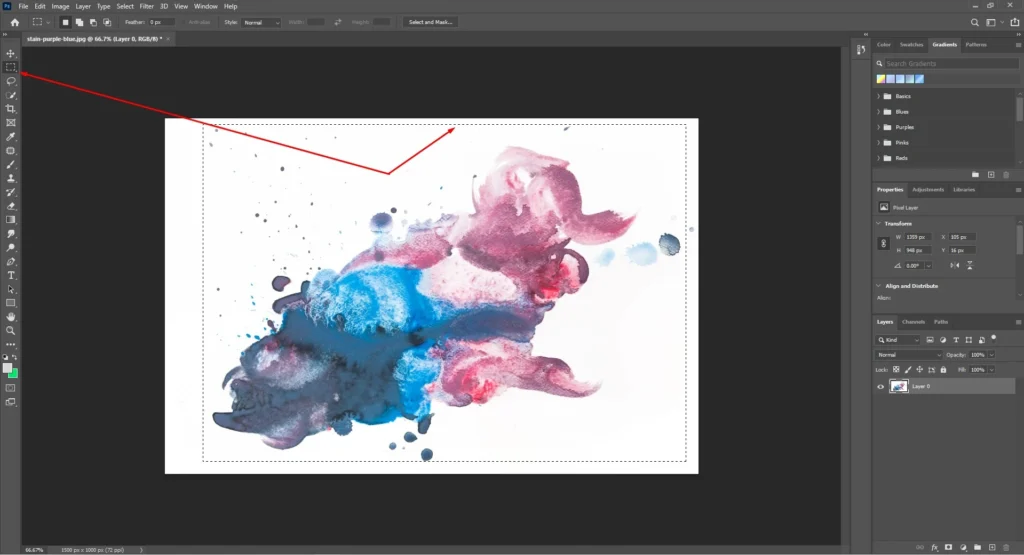Select the Crop tool
This screenshot has height=555, width=1024.
coord(10,109)
